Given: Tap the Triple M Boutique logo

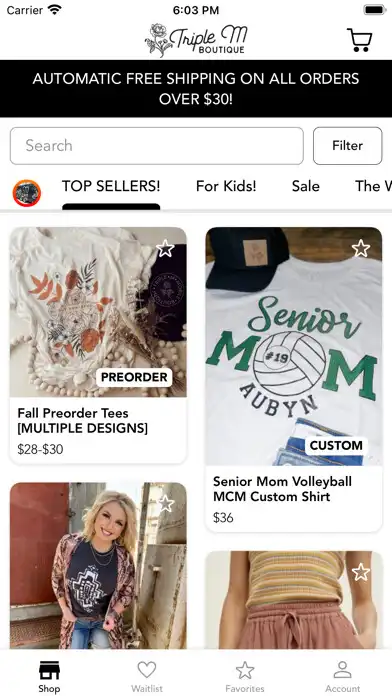Looking at the screenshot, I should pos(196,40).
